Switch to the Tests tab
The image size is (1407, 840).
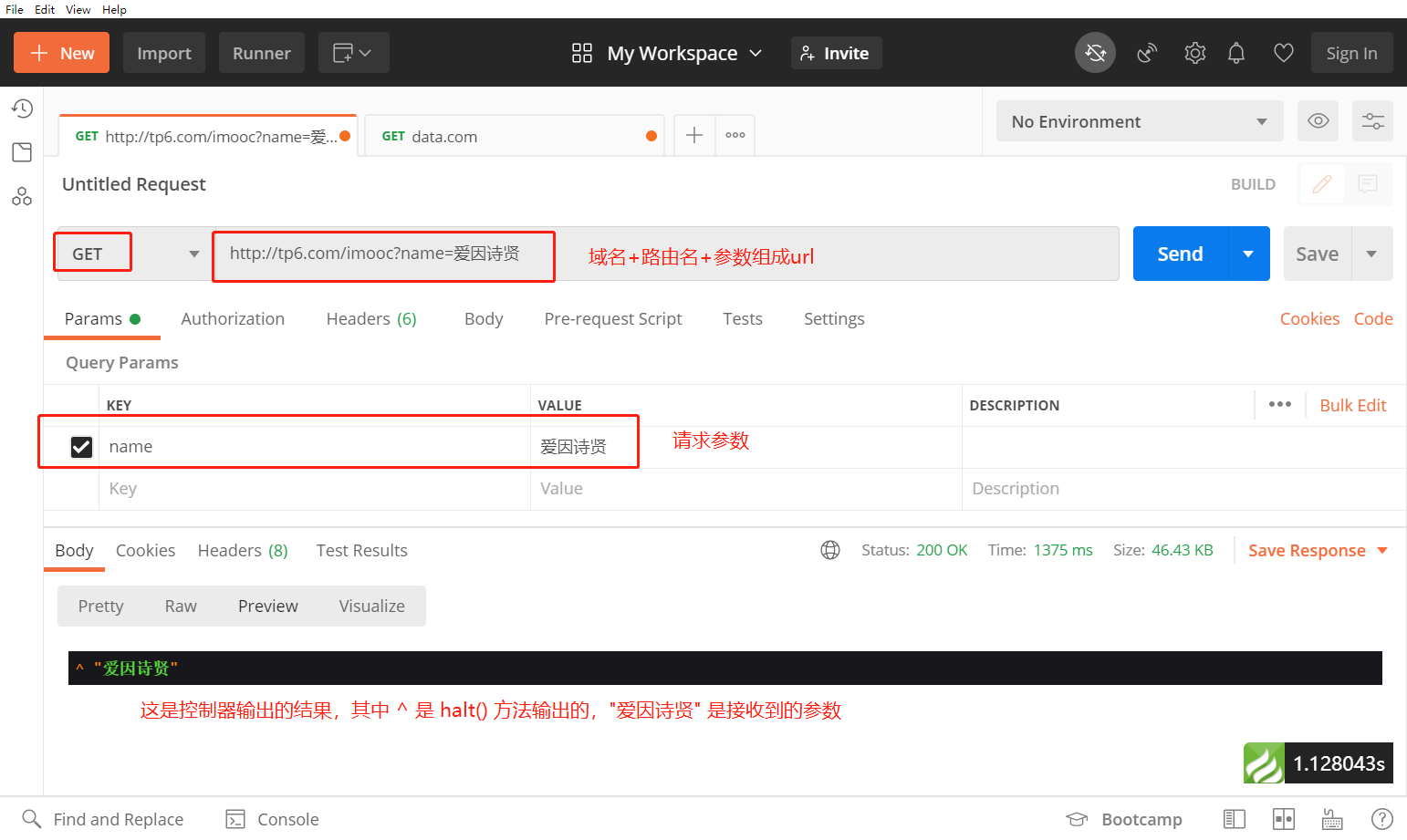click(743, 318)
